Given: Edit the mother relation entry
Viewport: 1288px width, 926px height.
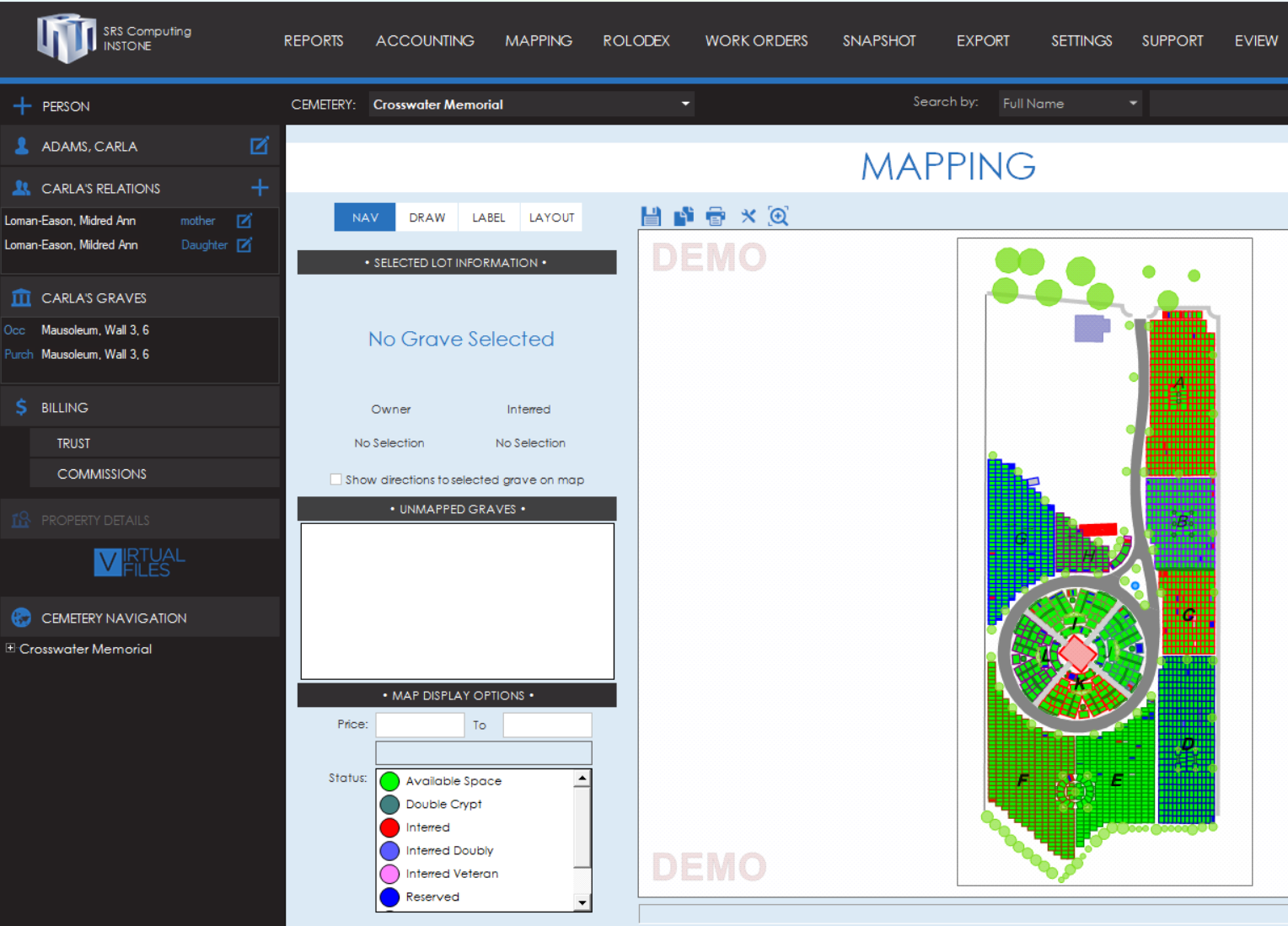Looking at the screenshot, I should [244, 221].
